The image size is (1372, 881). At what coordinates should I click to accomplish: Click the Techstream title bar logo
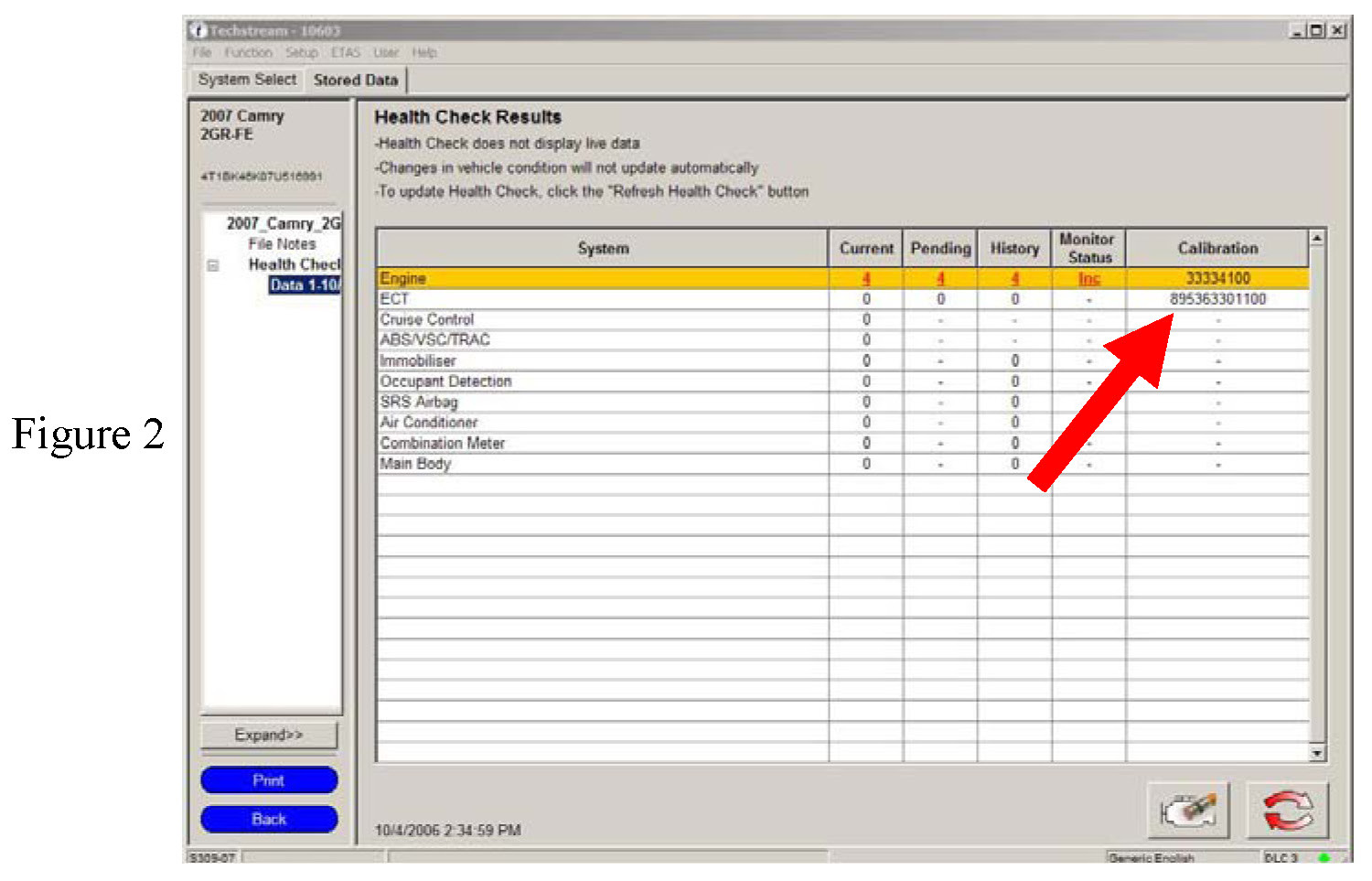point(198,30)
